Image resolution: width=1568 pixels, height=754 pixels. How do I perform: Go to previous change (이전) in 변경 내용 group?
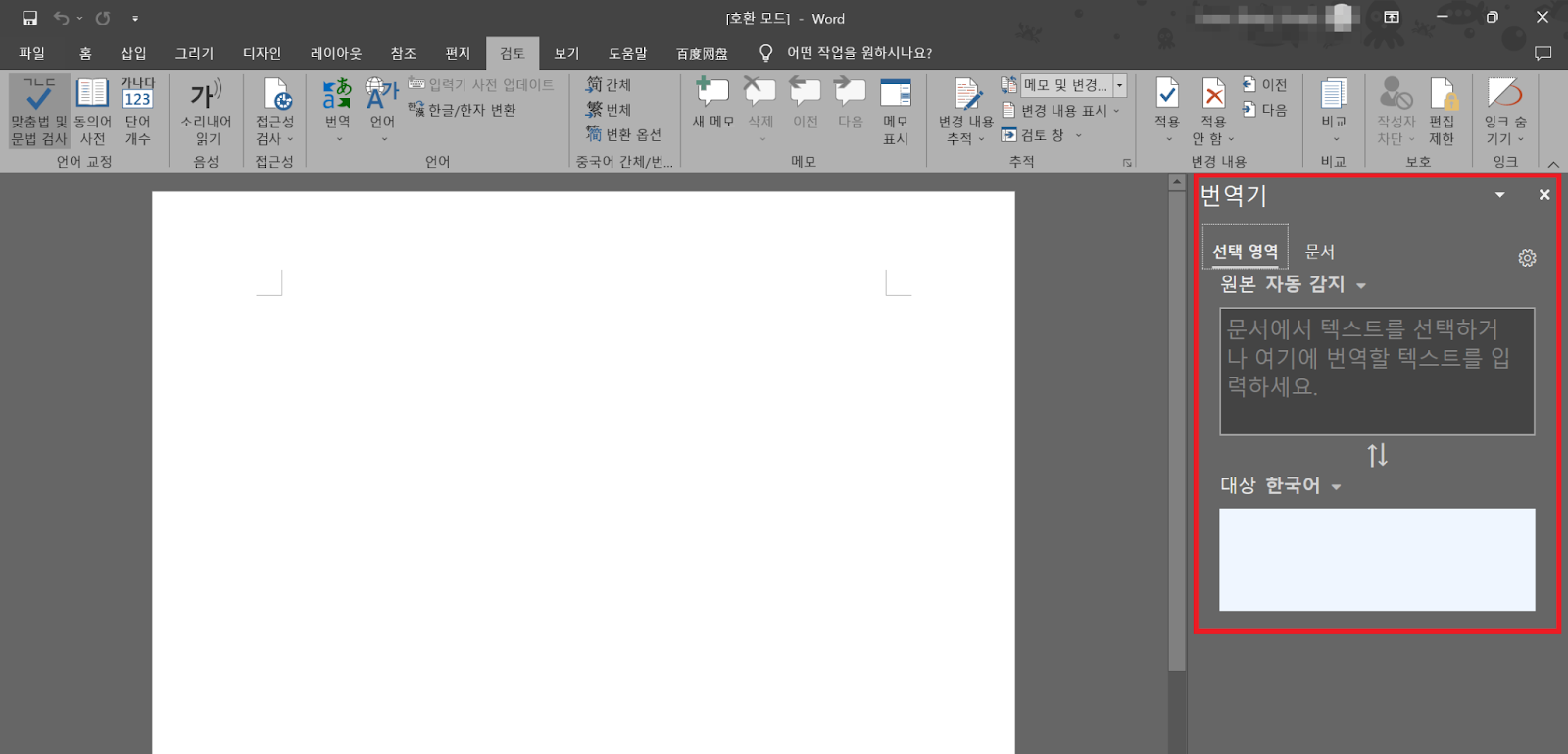pyautogui.click(x=1264, y=85)
